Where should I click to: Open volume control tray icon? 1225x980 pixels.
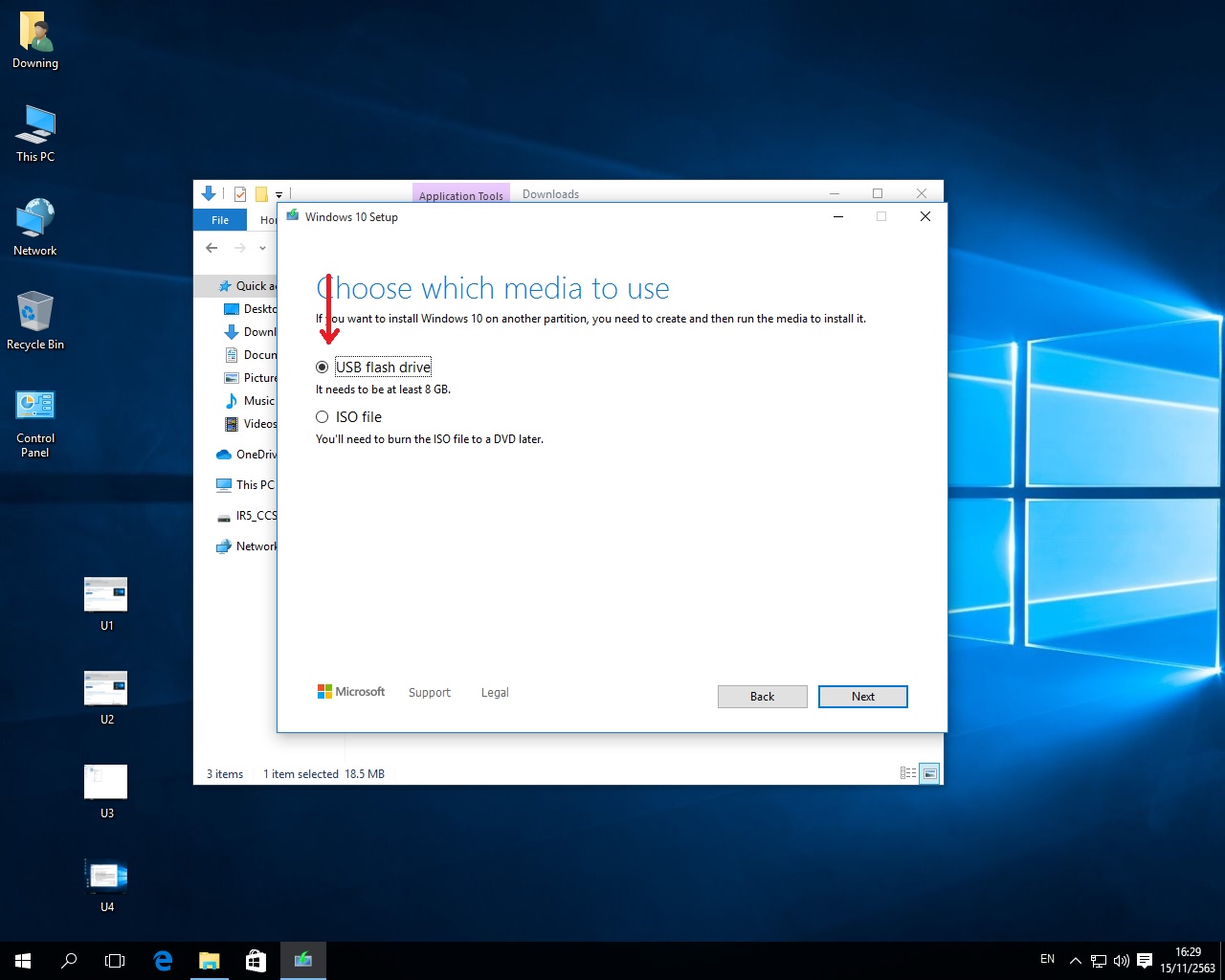coord(1121,961)
